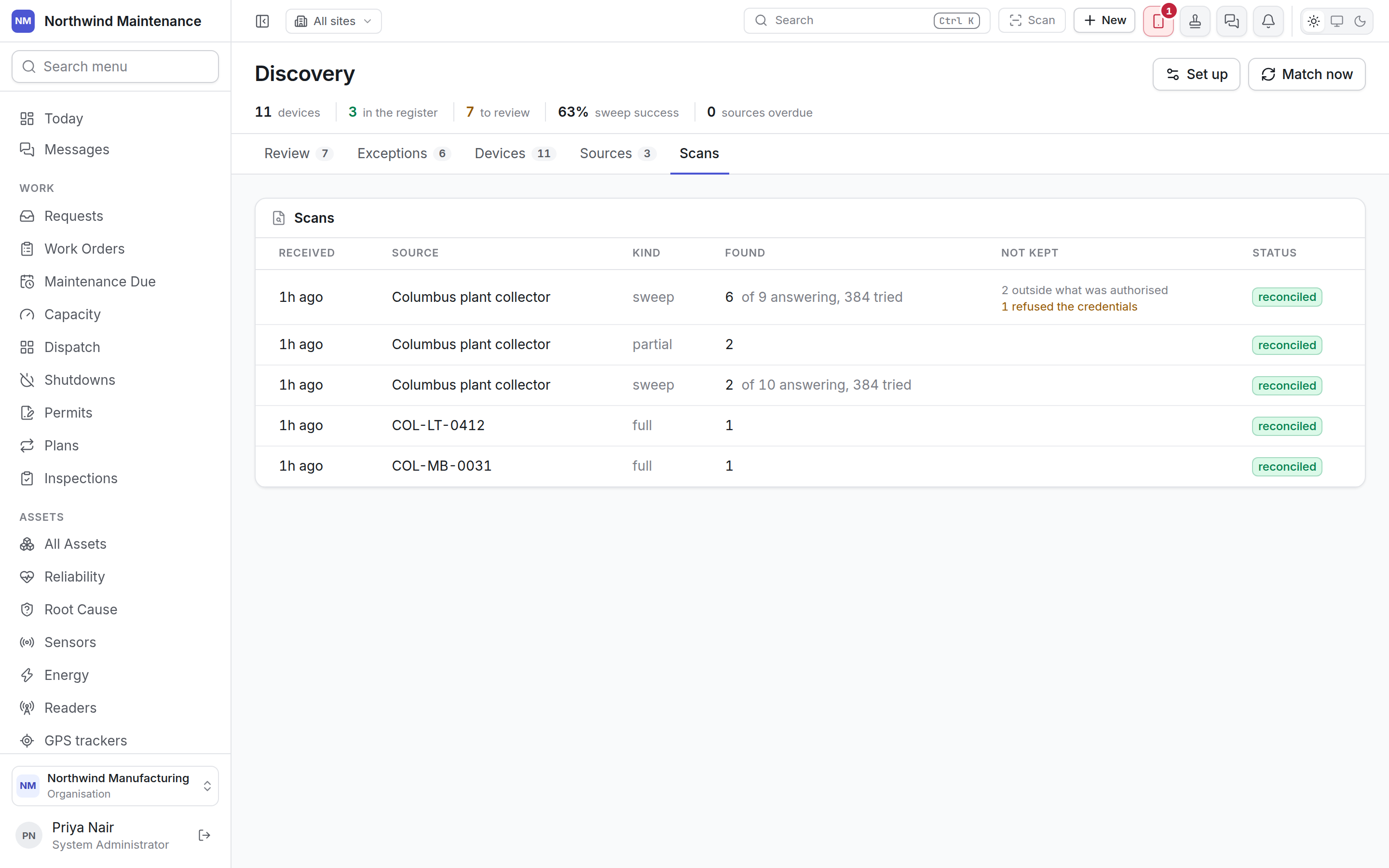Create a New item

1104,21
